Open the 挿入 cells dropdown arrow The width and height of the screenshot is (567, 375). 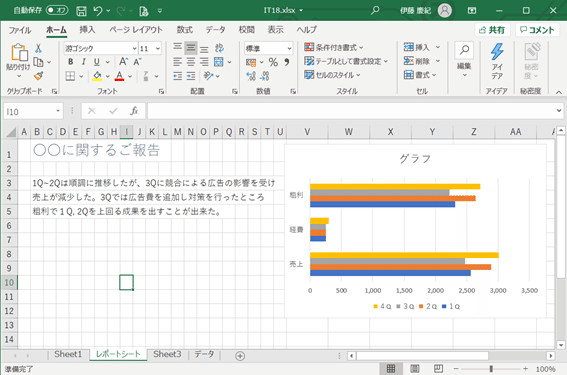438,47
